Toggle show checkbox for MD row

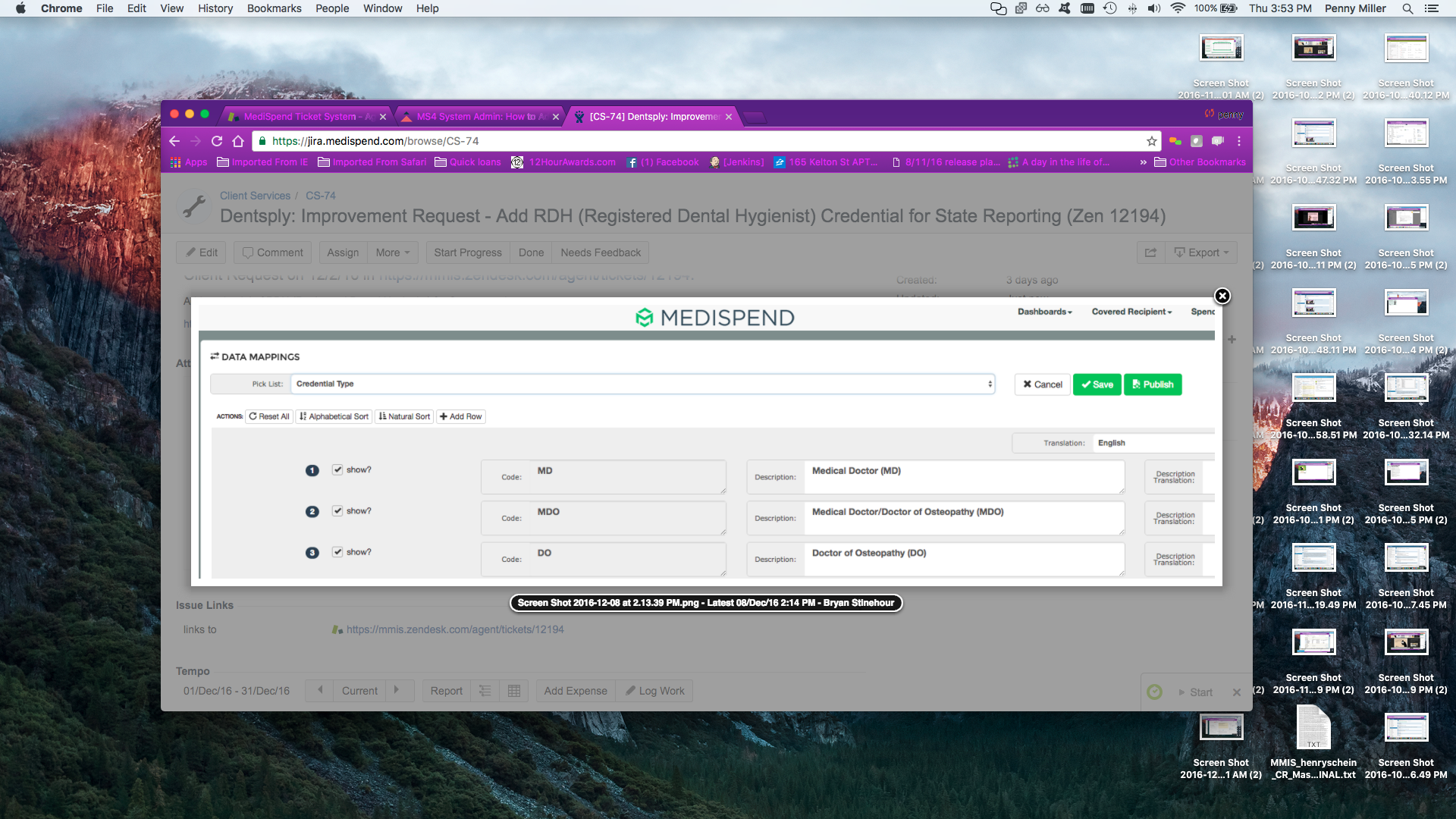[337, 469]
